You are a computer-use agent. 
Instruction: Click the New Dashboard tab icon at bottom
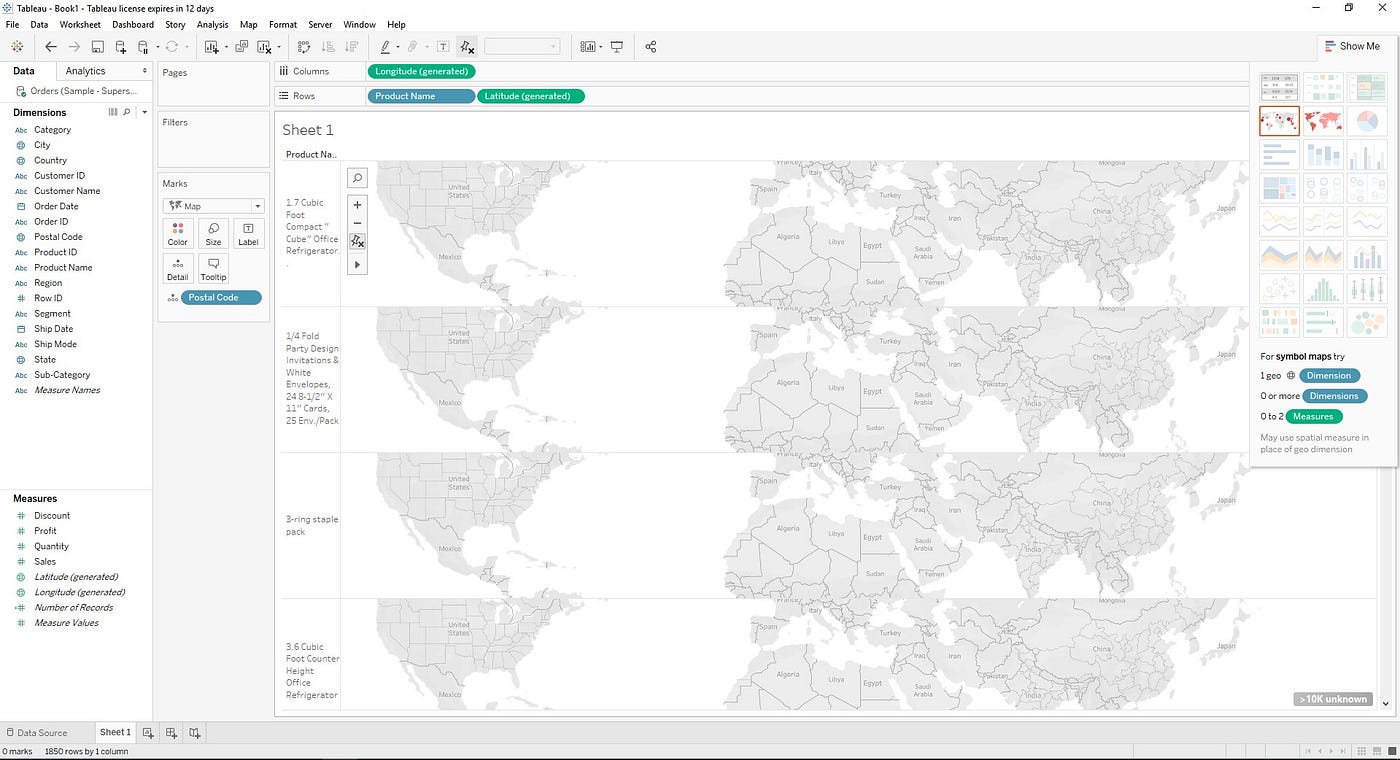point(171,732)
